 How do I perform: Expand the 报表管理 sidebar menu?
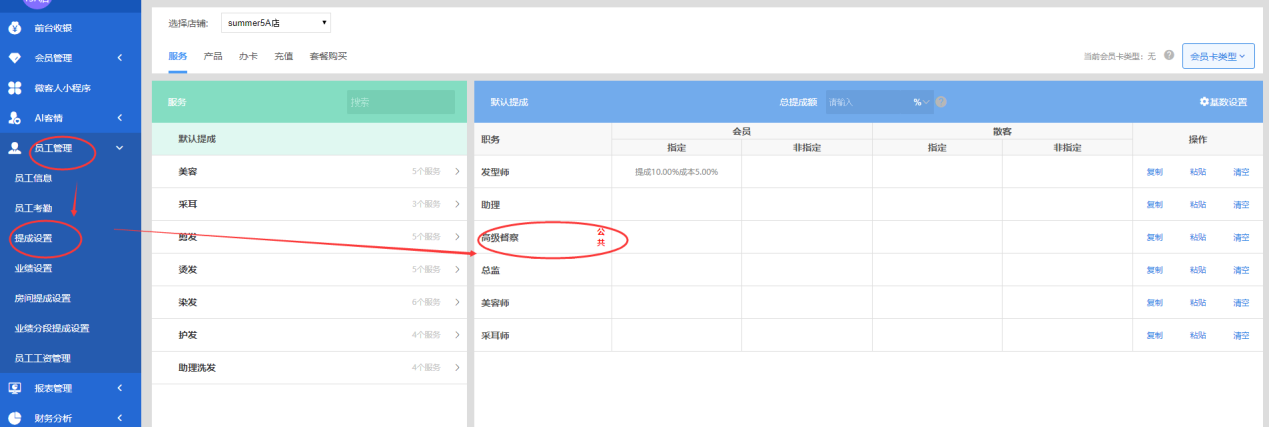(119, 388)
